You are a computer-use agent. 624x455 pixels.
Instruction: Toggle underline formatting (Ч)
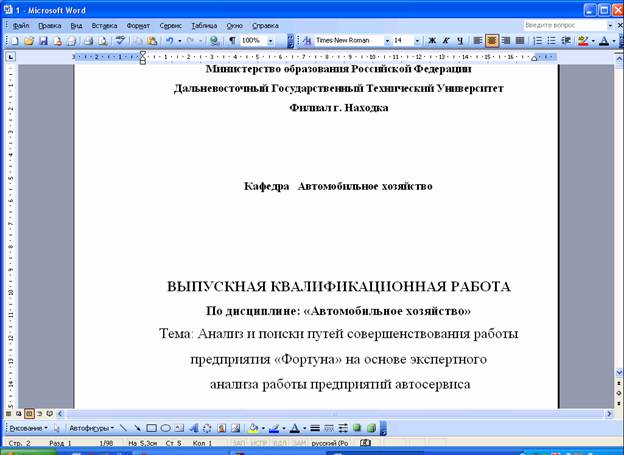click(x=460, y=41)
